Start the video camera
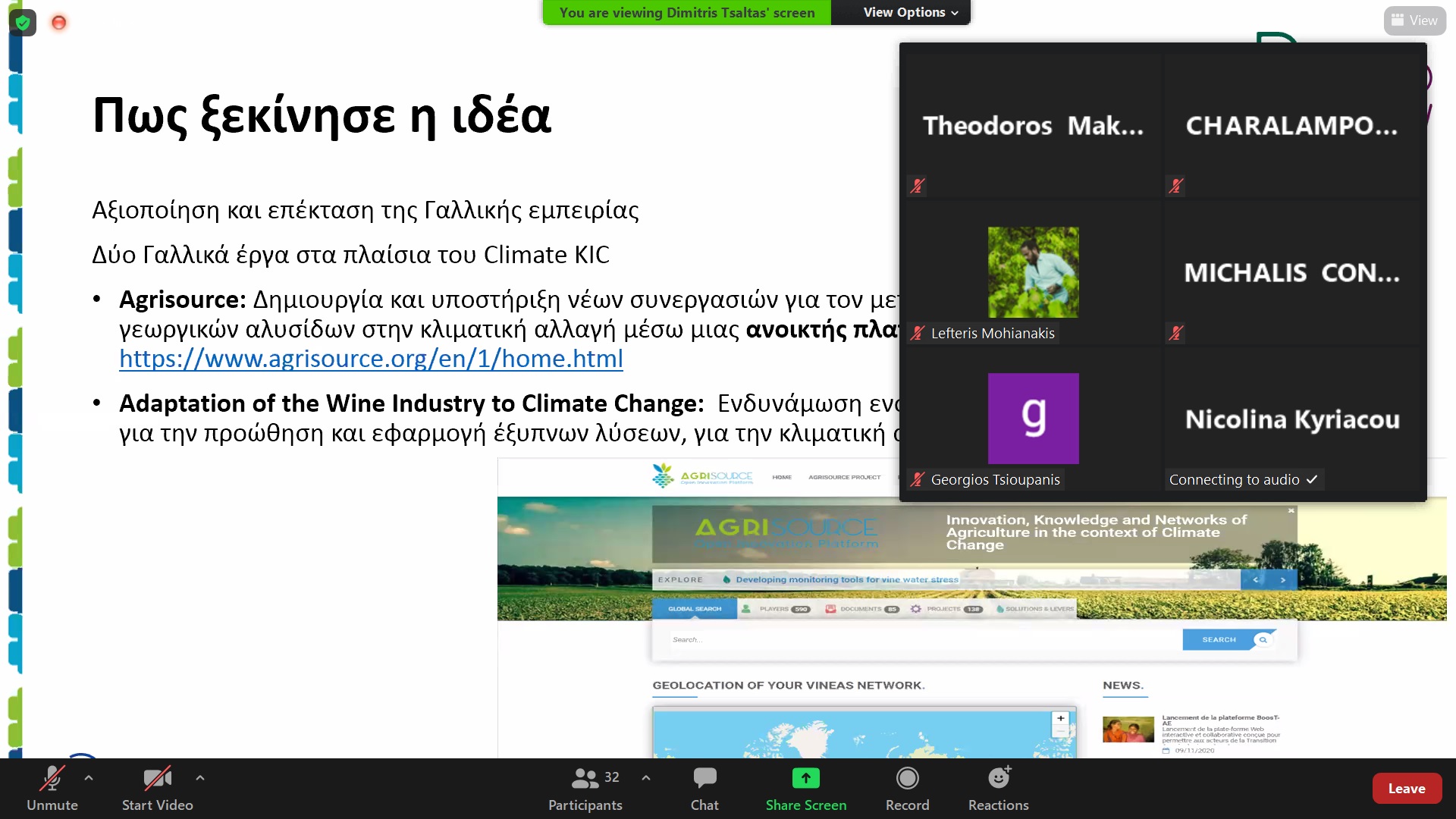The height and width of the screenshot is (819, 1456). (158, 789)
